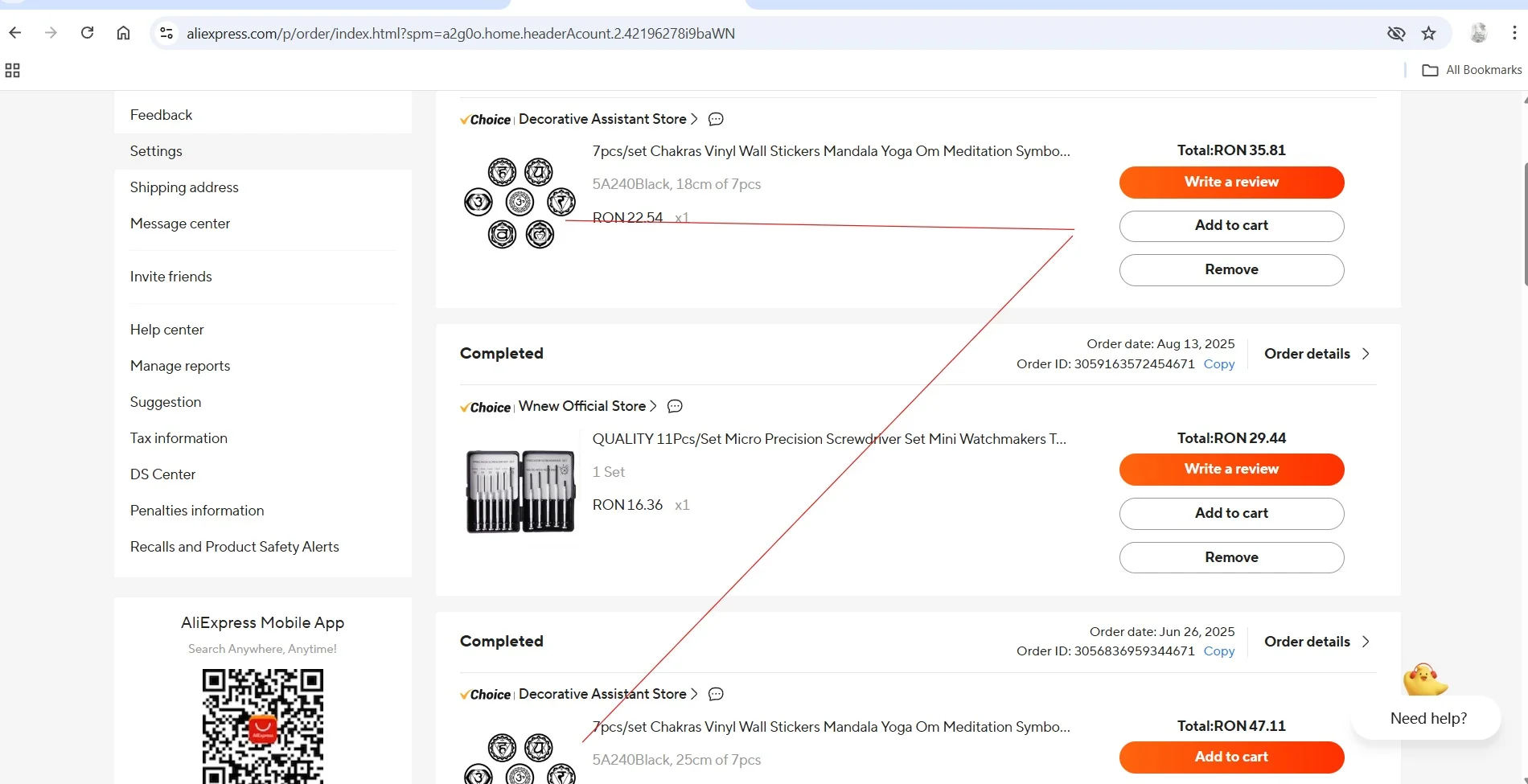1528x784 pixels.
Task: Write a review for the screwdriver set
Action: [1231, 470]
